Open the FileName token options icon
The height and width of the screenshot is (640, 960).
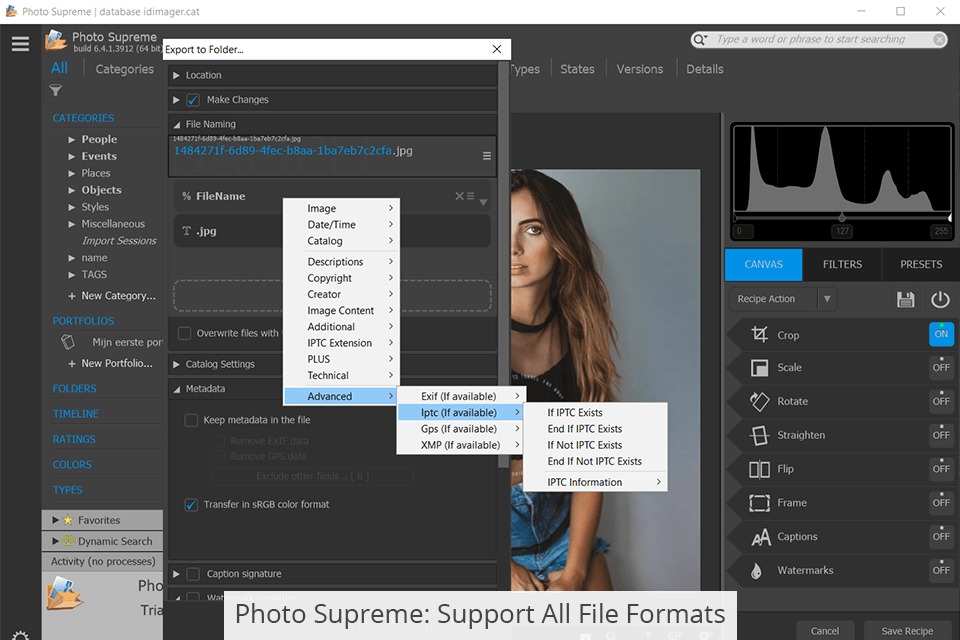point(470,196)
